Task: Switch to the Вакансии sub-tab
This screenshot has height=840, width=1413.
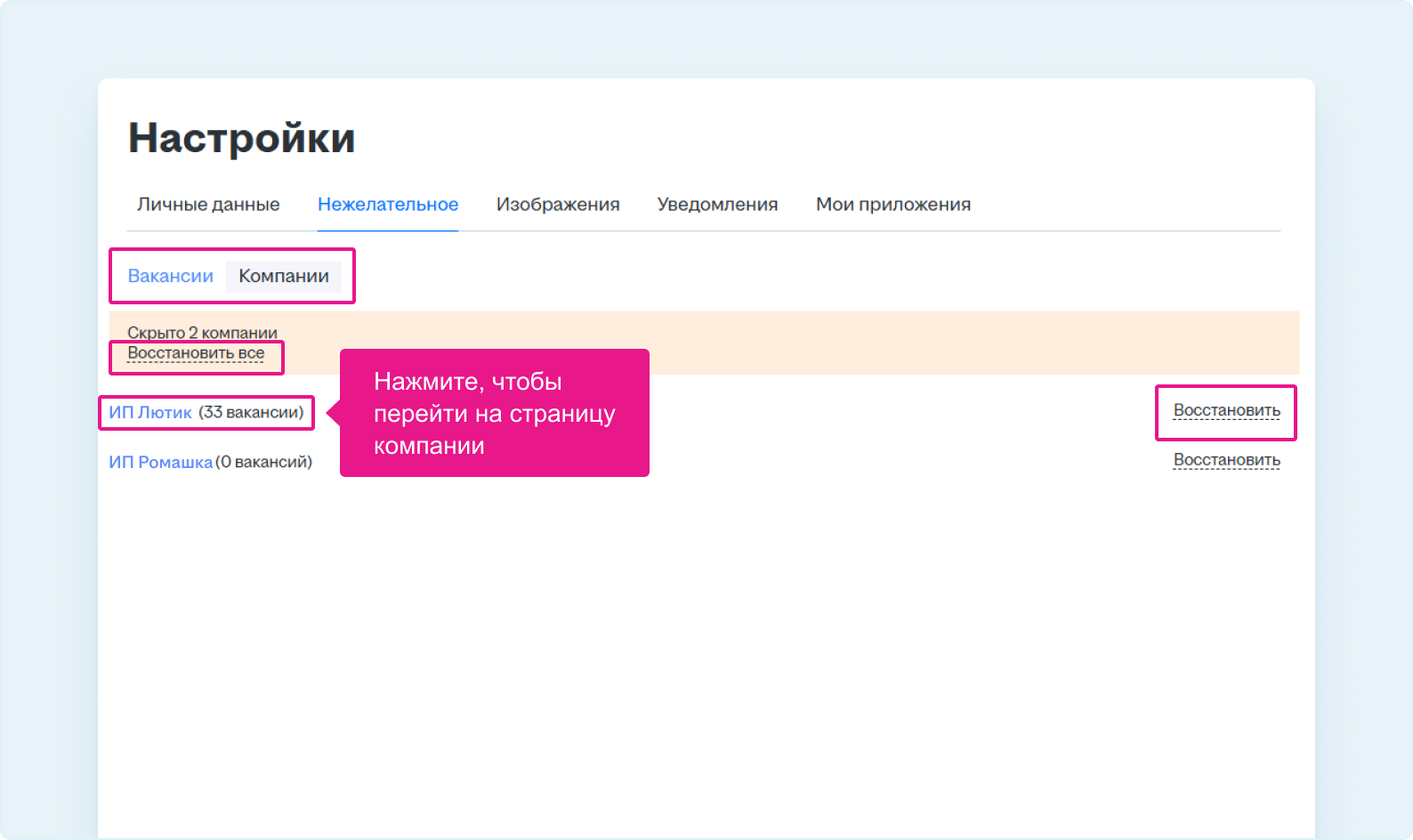Action: point(171,277)
